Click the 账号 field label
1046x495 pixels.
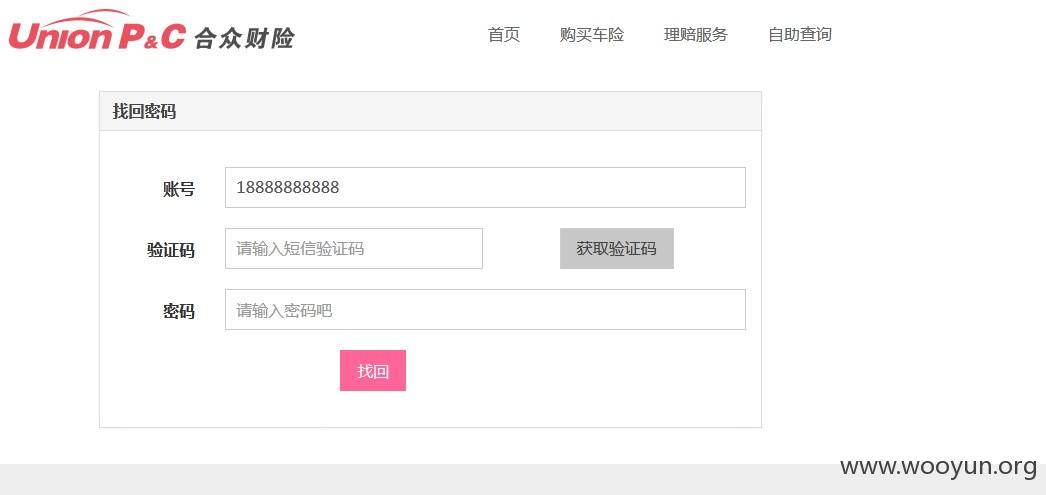[179, 189]
